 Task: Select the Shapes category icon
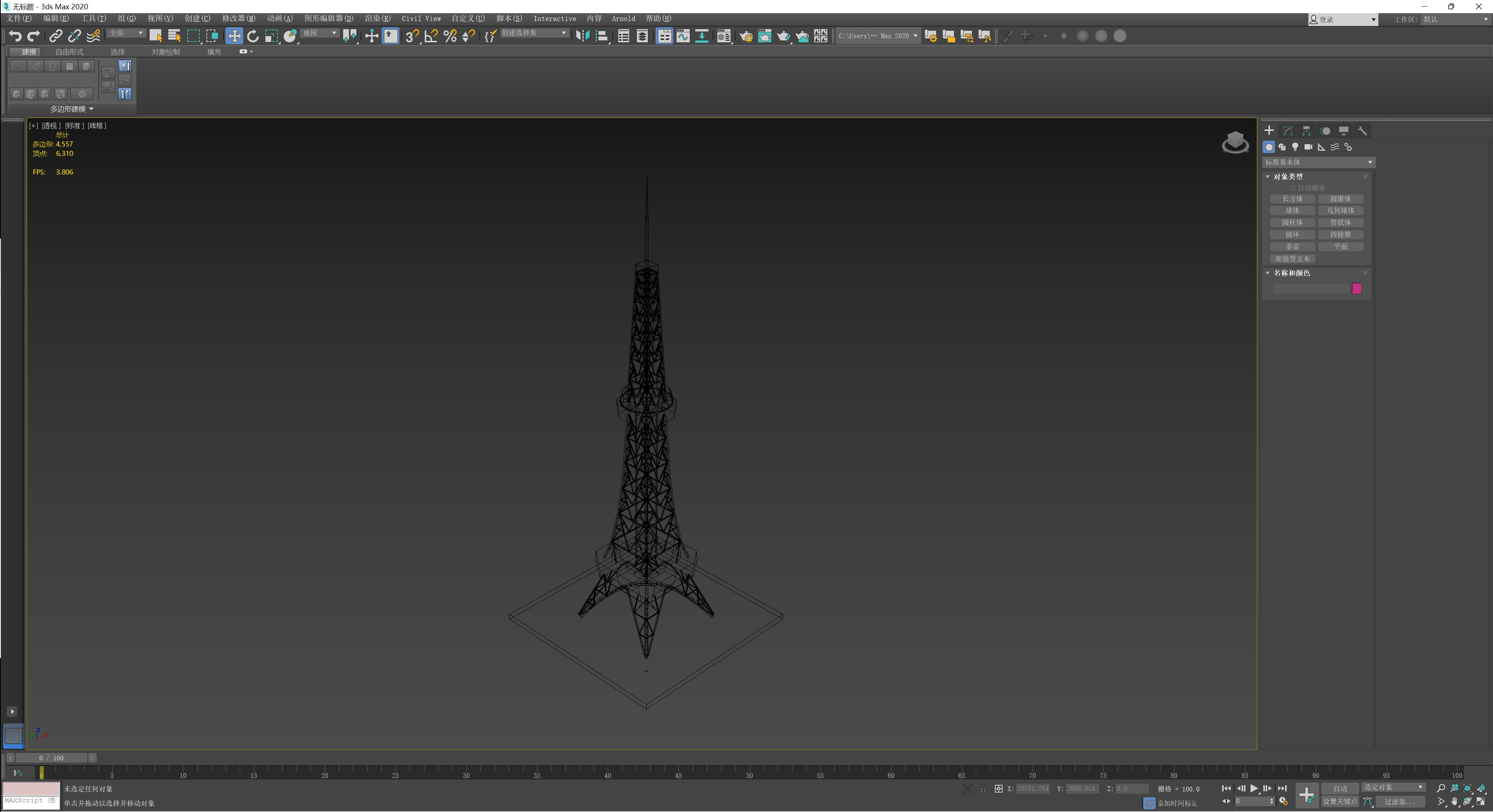[x=1282, y=147]
